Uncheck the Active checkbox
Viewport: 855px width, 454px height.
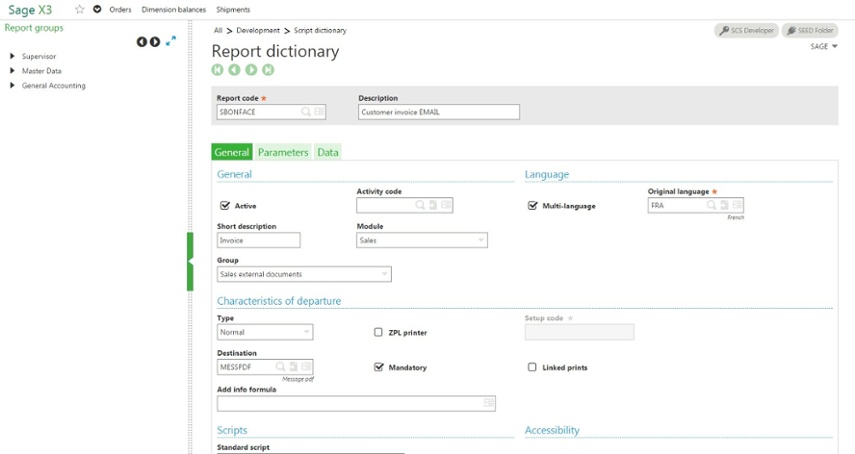tap(225, 206)
